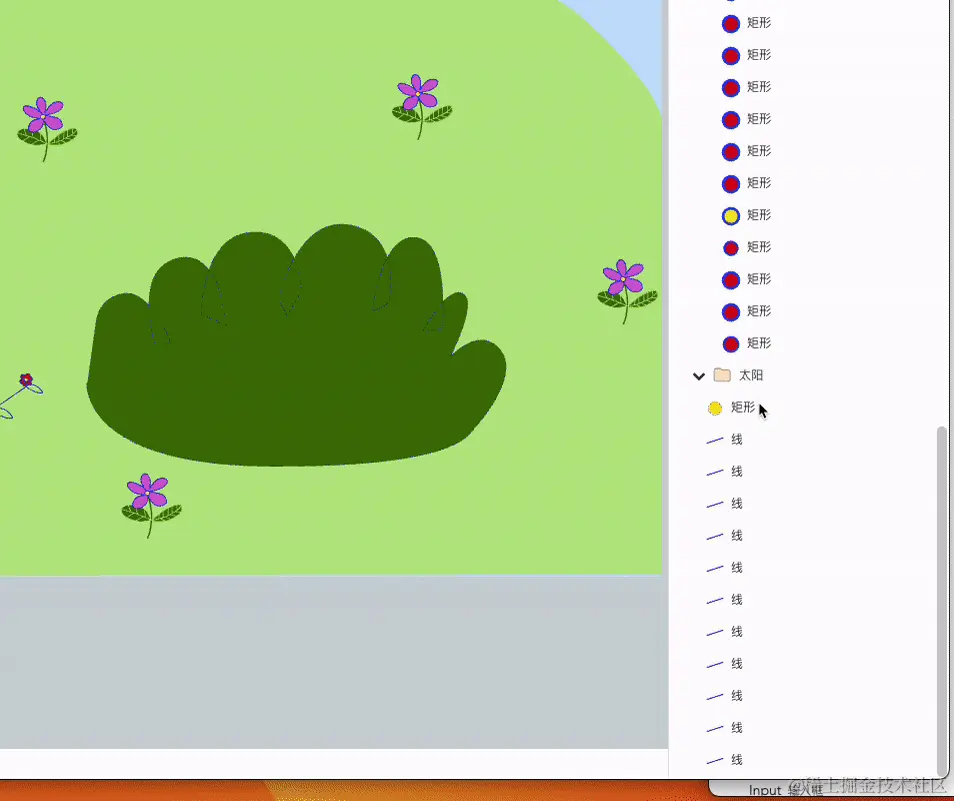Click the red thumbnail of the 矩形 layer above 太阳

pos(730,343)
